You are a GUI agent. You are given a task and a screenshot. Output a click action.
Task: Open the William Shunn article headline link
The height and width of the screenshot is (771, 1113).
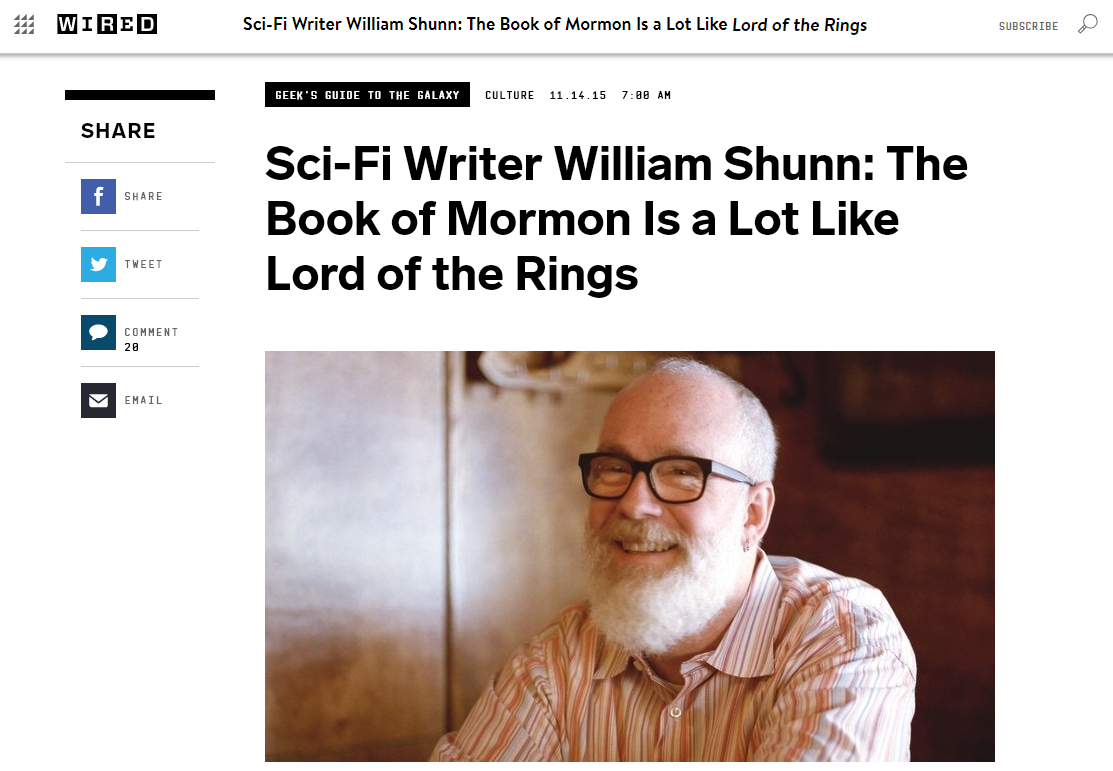click(615, 220)
